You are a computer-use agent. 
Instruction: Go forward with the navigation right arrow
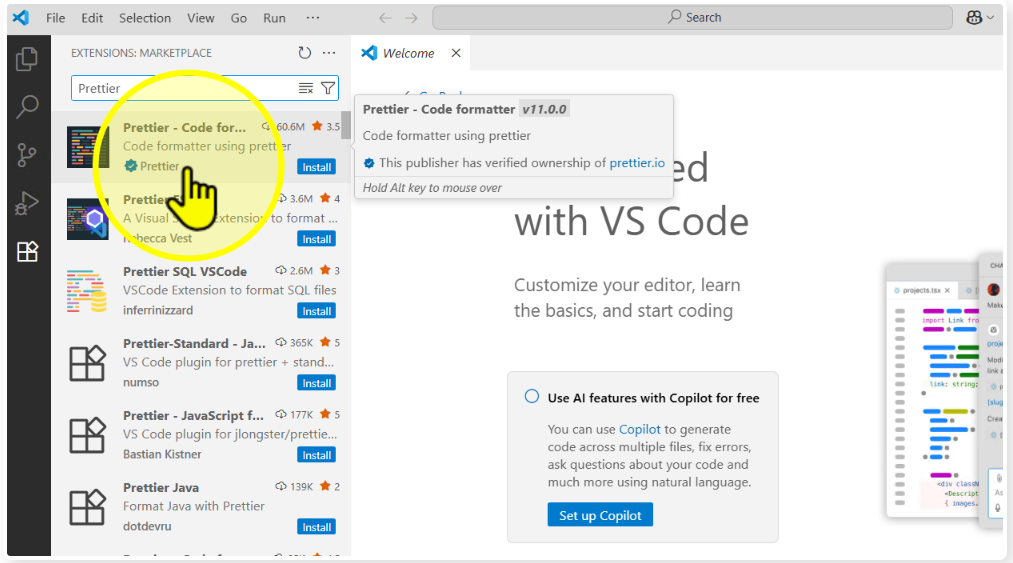click(x=412, y=18)
